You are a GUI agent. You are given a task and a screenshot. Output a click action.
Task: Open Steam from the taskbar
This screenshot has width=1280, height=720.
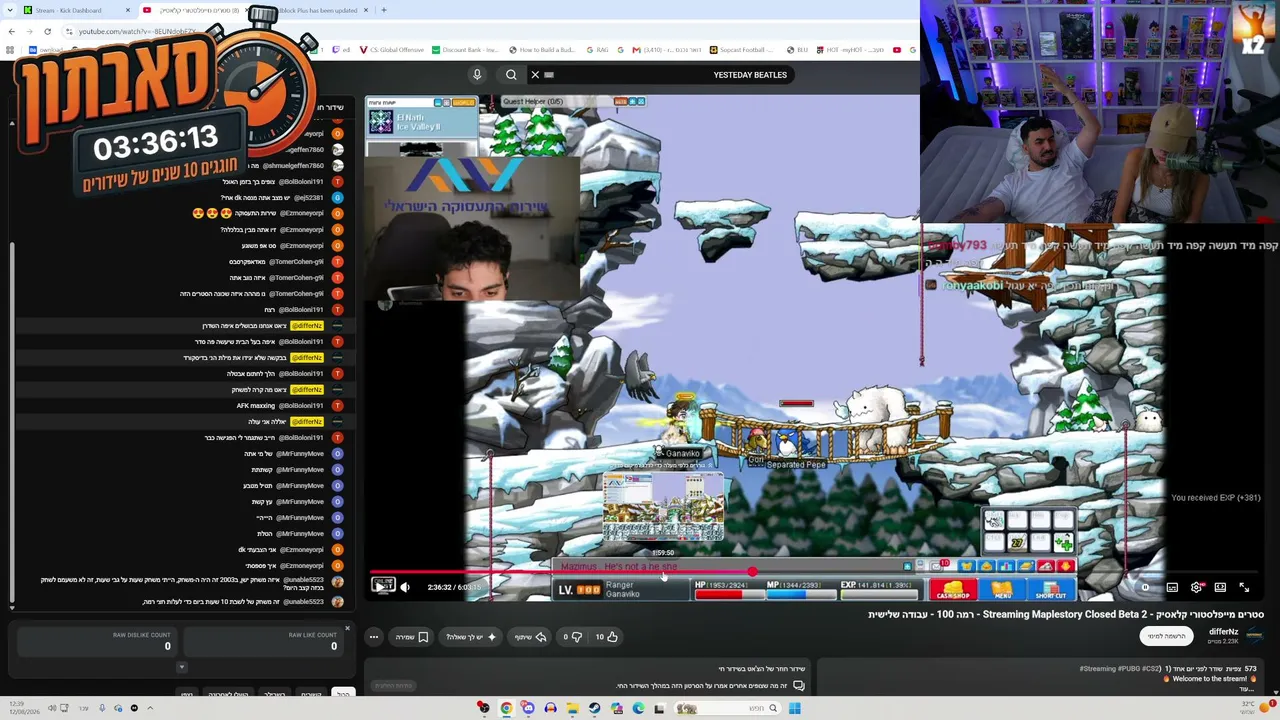point(594,708)
